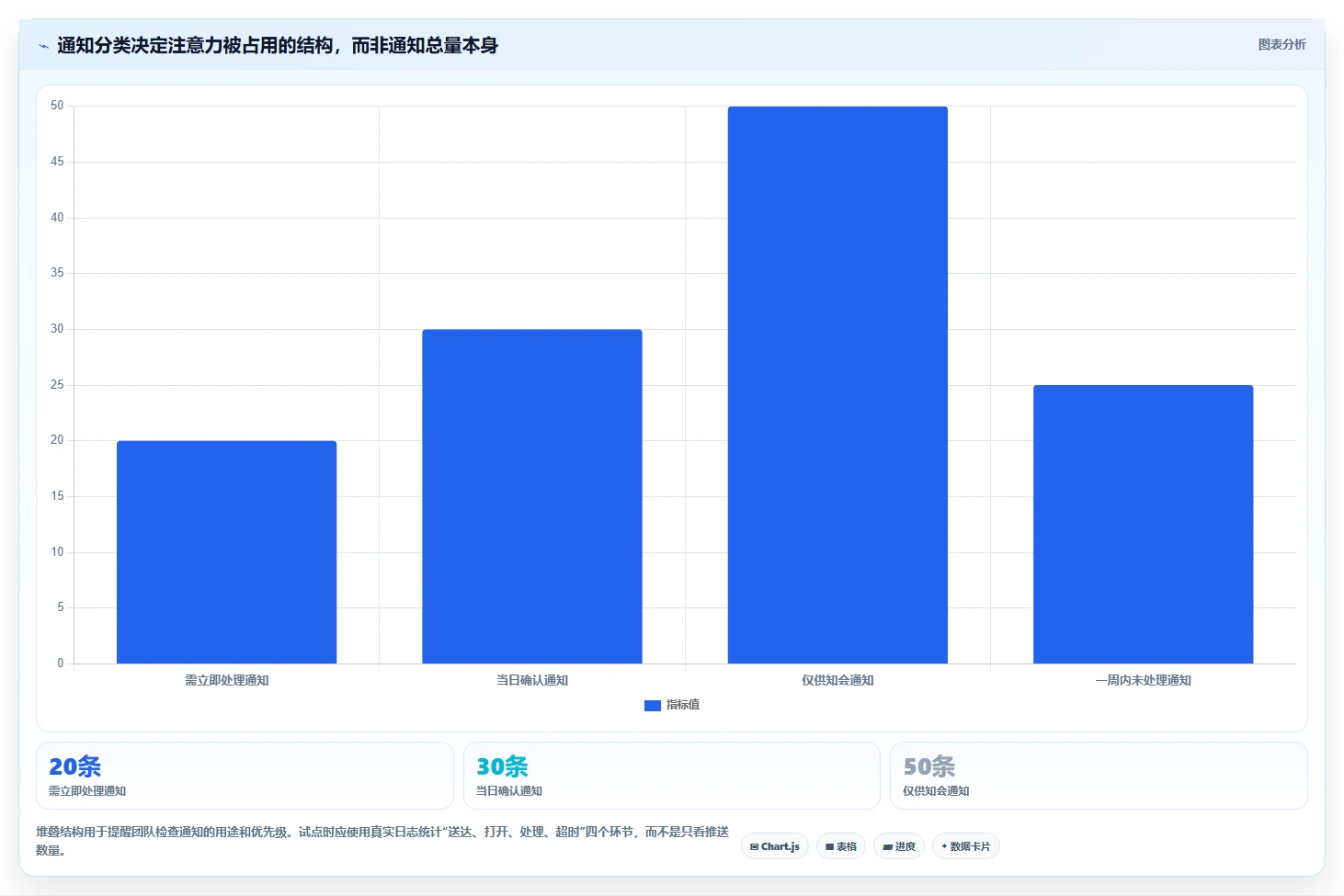Click the icon inside Chart.js chip
Image resolution: width=1344 pixels, height=896 pixels.
click(x=755, y=847)
